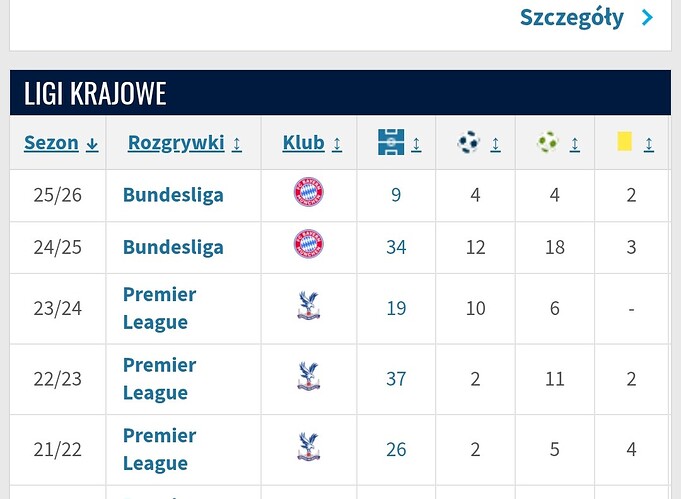This screenshot has width=681, height=499.
Task: Open Bundesliga link for season 24/25
Action: tap(173, 246)
